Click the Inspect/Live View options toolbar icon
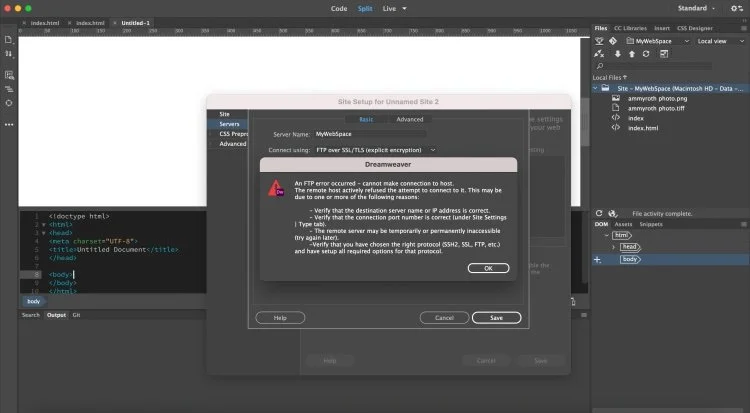 [x=9, y=75]
